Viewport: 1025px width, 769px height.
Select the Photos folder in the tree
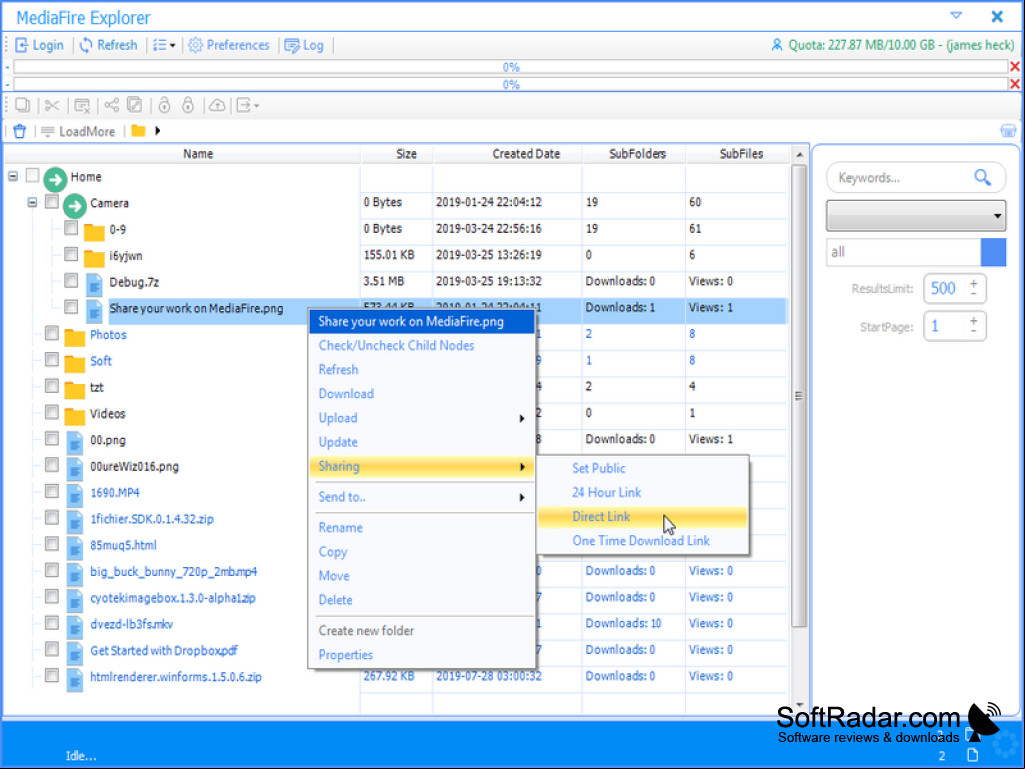point(109,335)
